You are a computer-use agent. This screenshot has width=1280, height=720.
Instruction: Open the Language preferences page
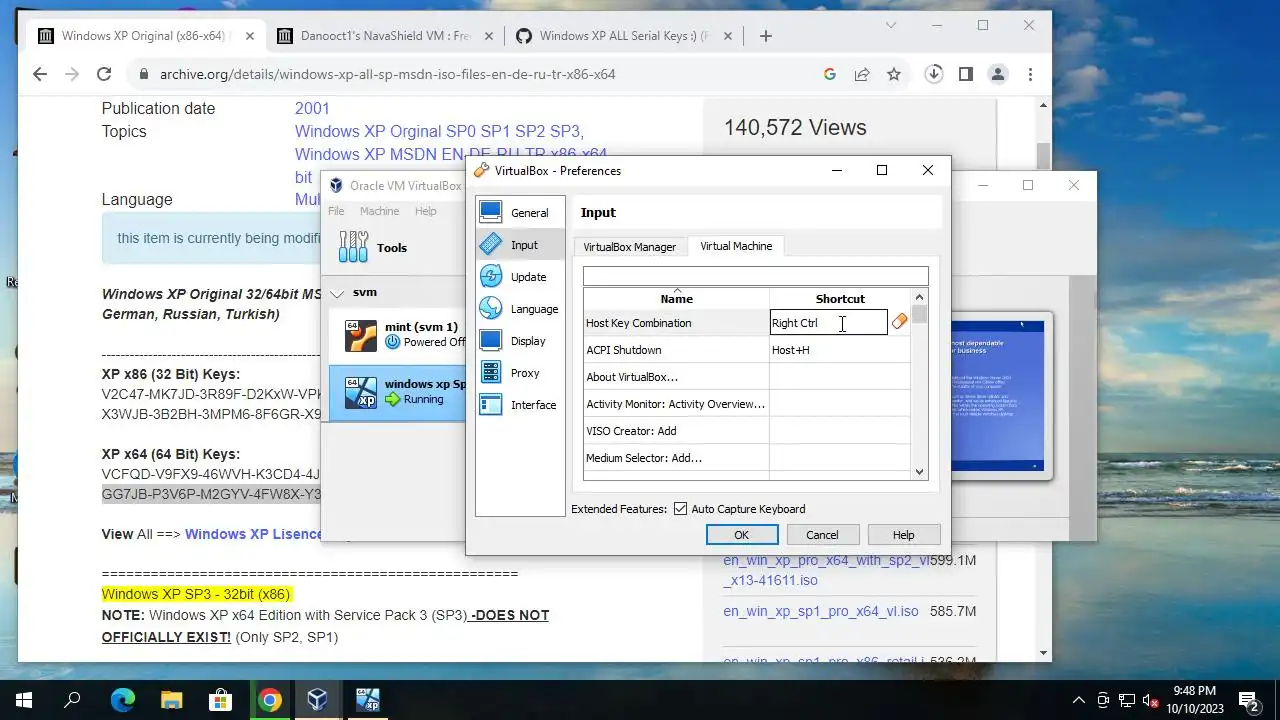pyautogui.click(x=520, y=309)
